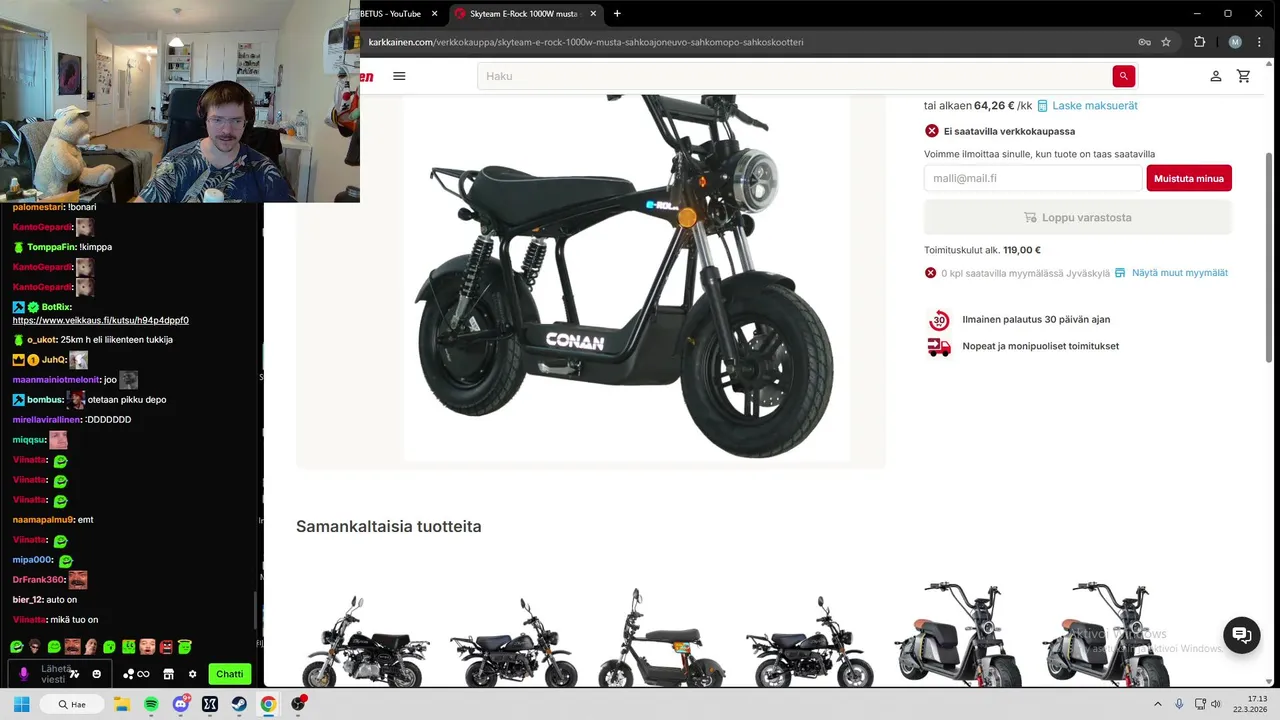This screenshot has width=1280, height=720.
Task: Click 'Nopeat ja monipuoliset toimitukset' text
Action: pos(1040,346)
